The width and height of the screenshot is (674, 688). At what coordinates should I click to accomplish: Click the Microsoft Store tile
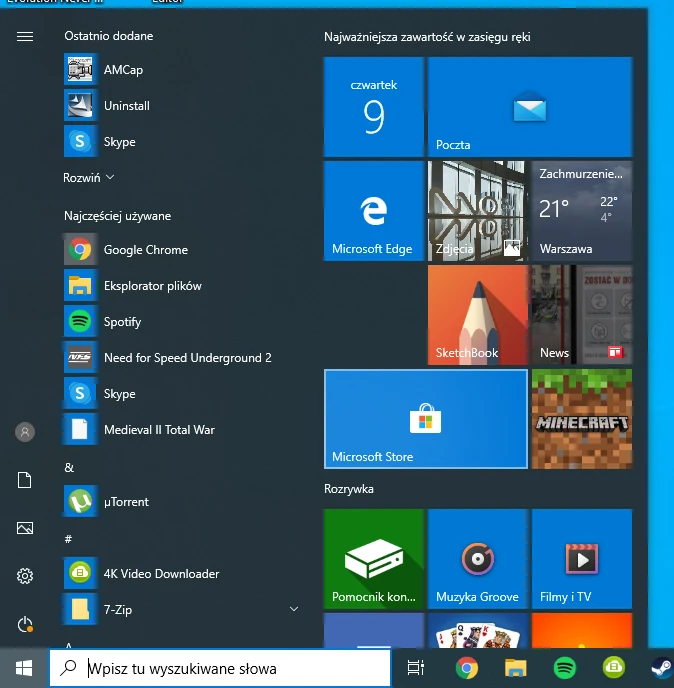click(426, 418)
